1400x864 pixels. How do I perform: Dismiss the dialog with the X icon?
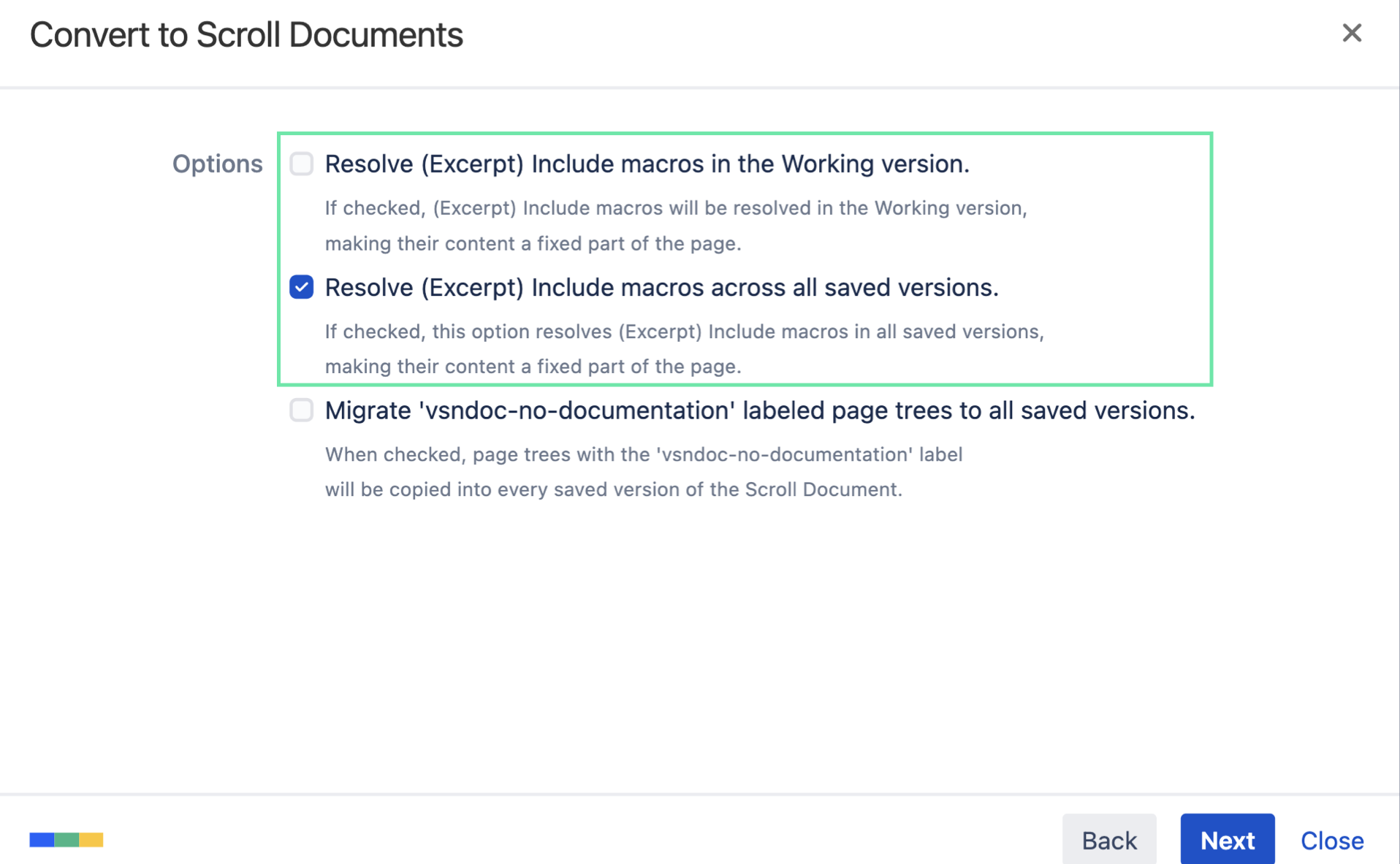click(x=1353, y=33)
